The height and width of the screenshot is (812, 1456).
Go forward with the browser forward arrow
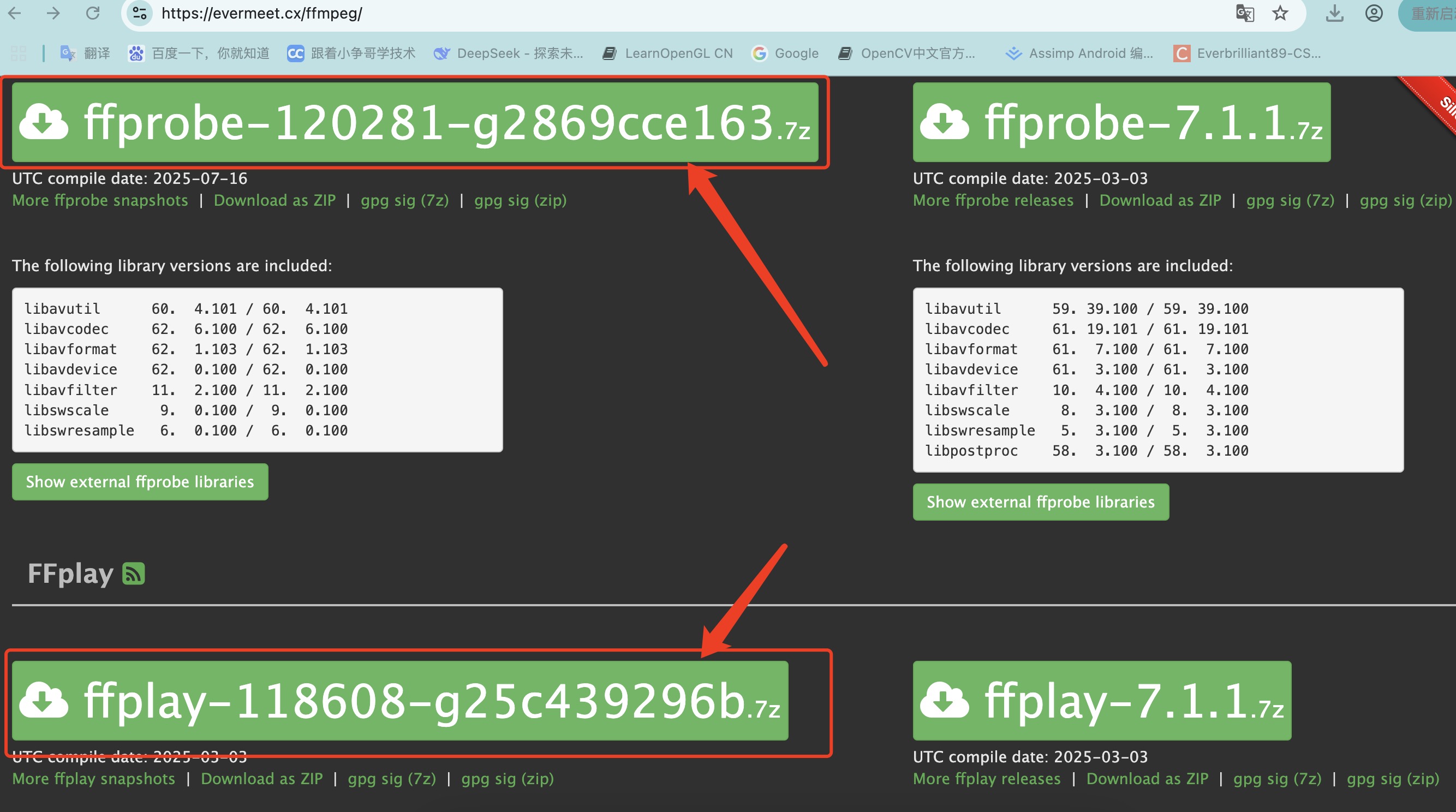53,13
